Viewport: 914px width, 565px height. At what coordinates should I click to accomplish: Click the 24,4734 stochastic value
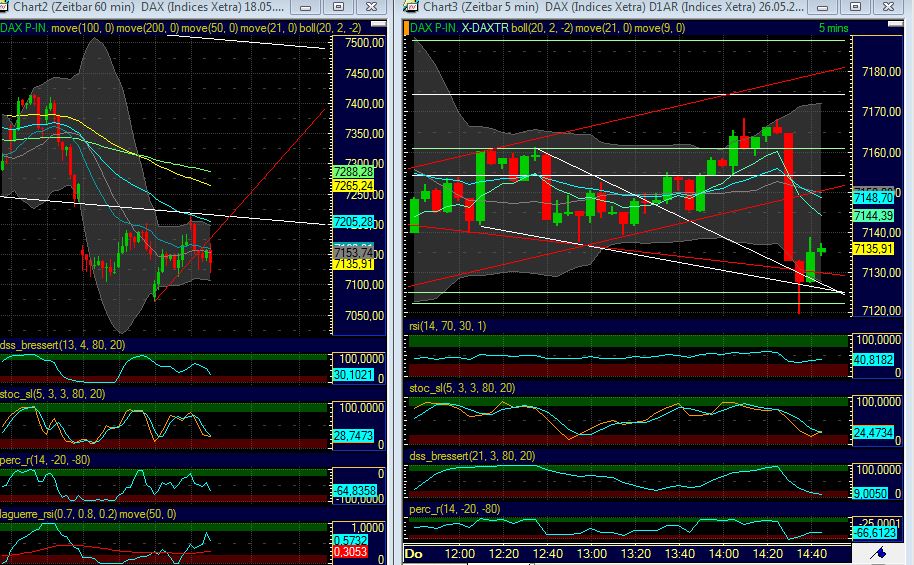tap(873, 433)
